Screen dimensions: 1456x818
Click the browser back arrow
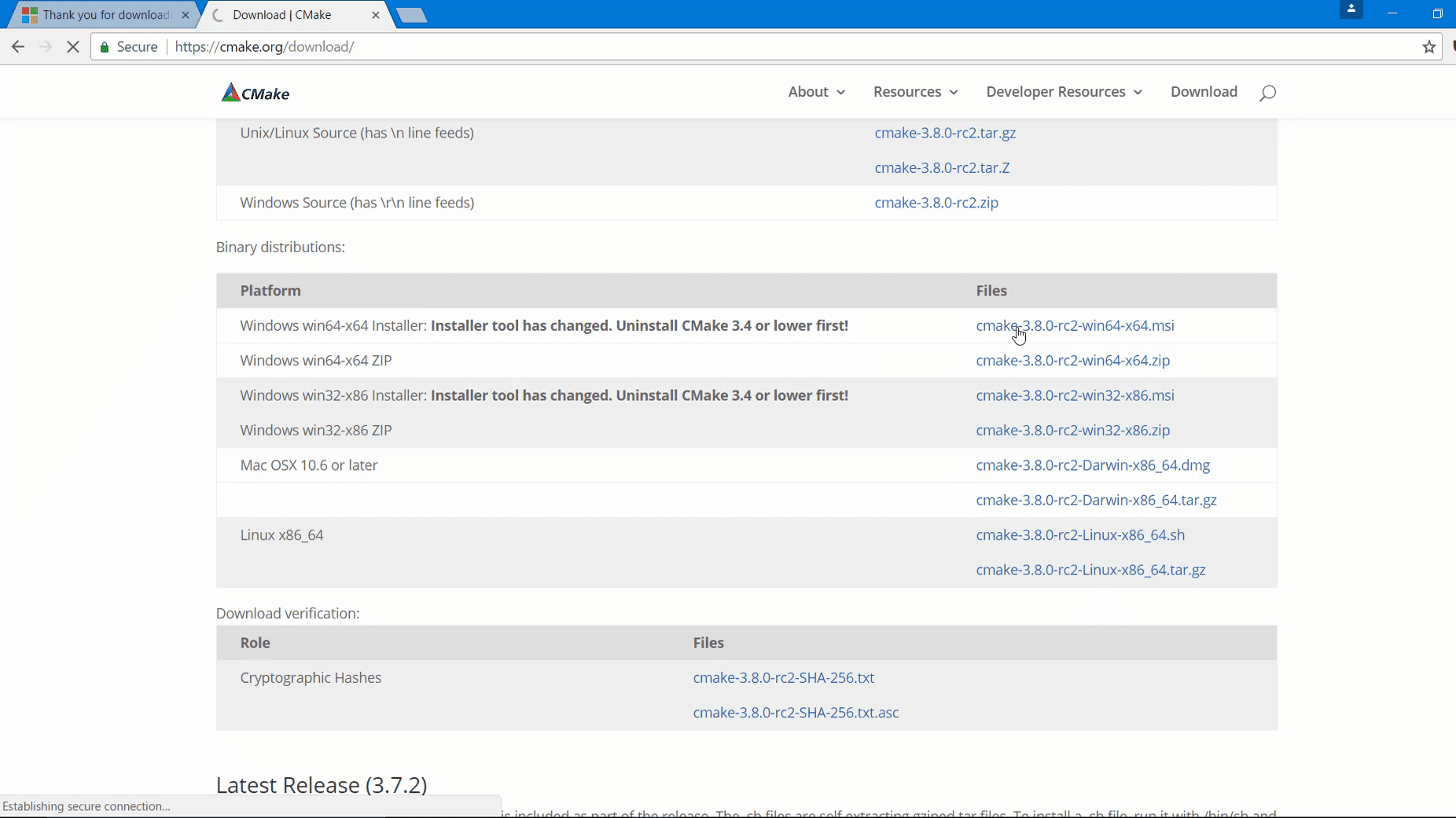18,47
